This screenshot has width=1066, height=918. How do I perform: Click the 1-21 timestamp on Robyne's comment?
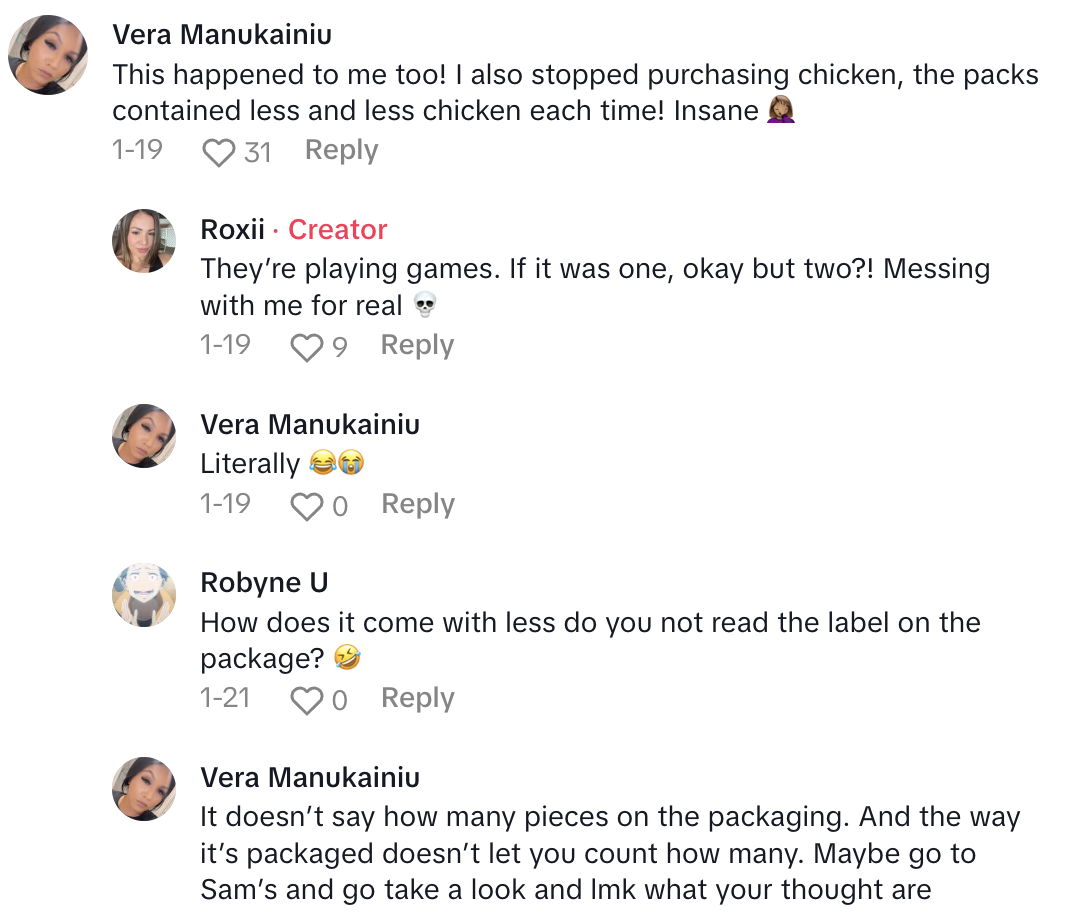pos(225,698)
